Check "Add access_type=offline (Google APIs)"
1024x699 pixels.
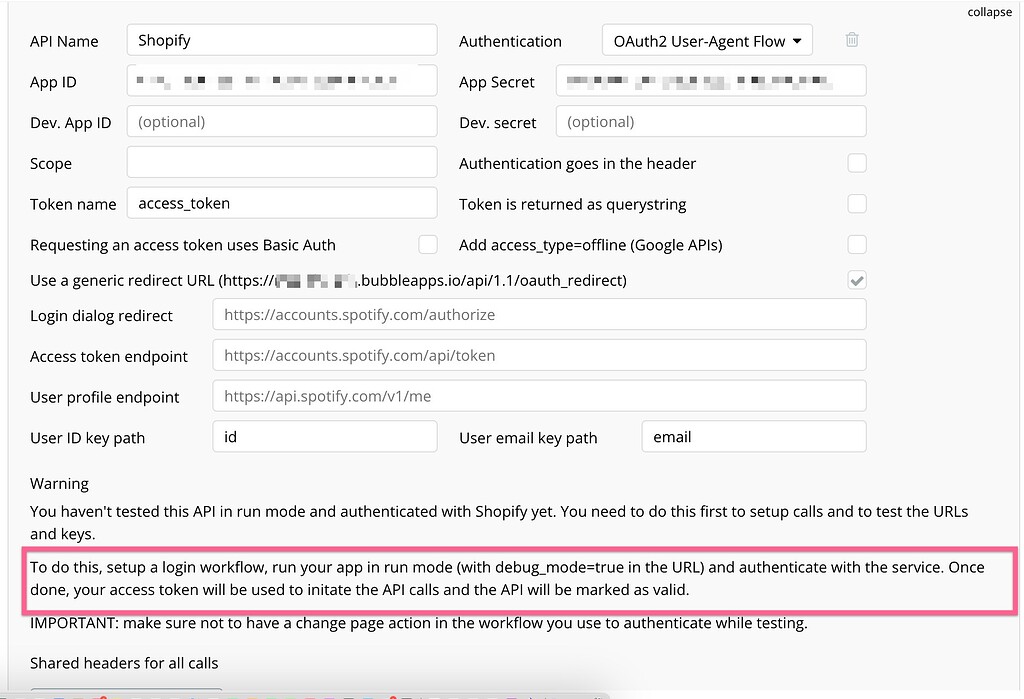856,244
